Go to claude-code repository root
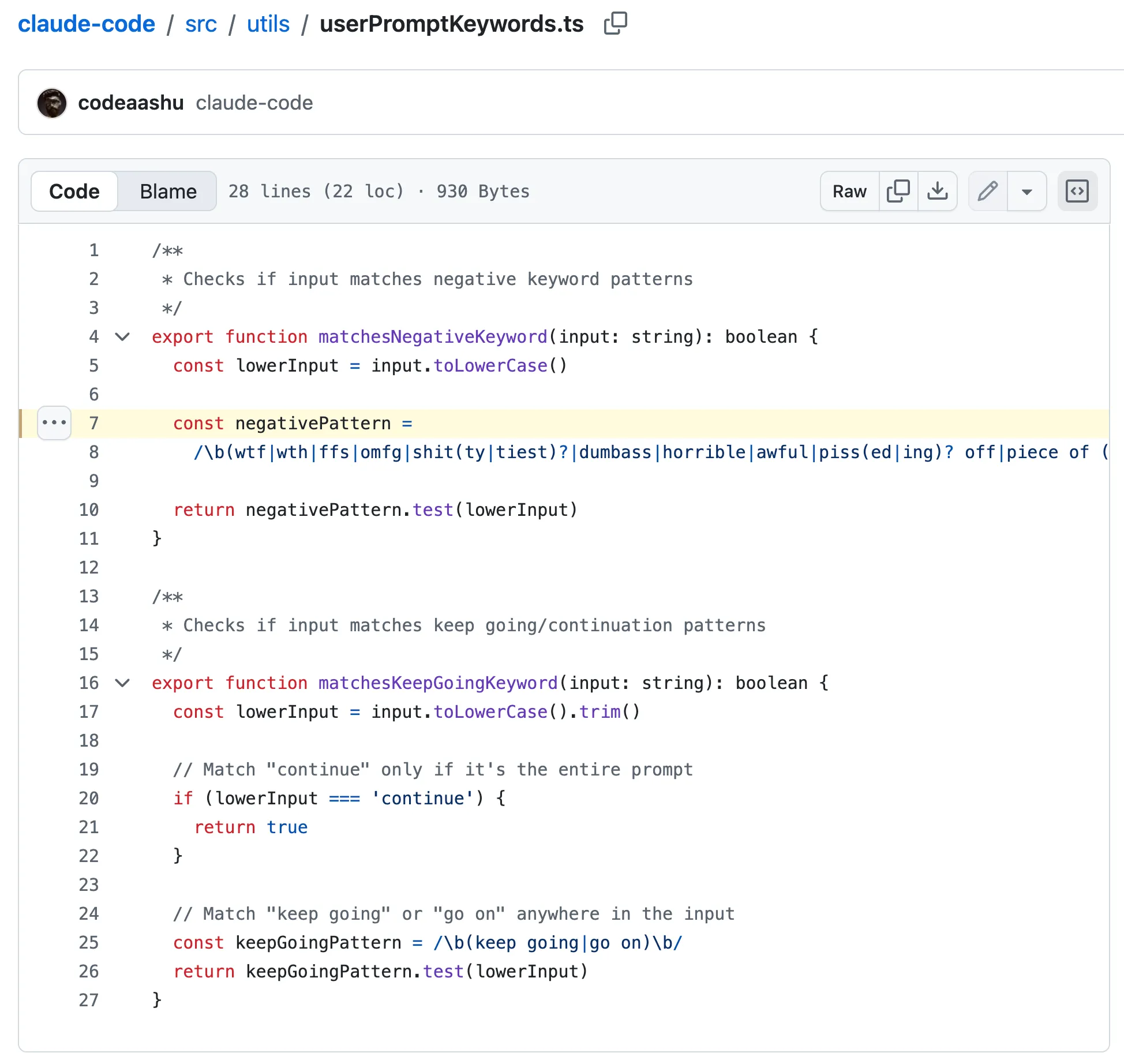 [87, 24]
